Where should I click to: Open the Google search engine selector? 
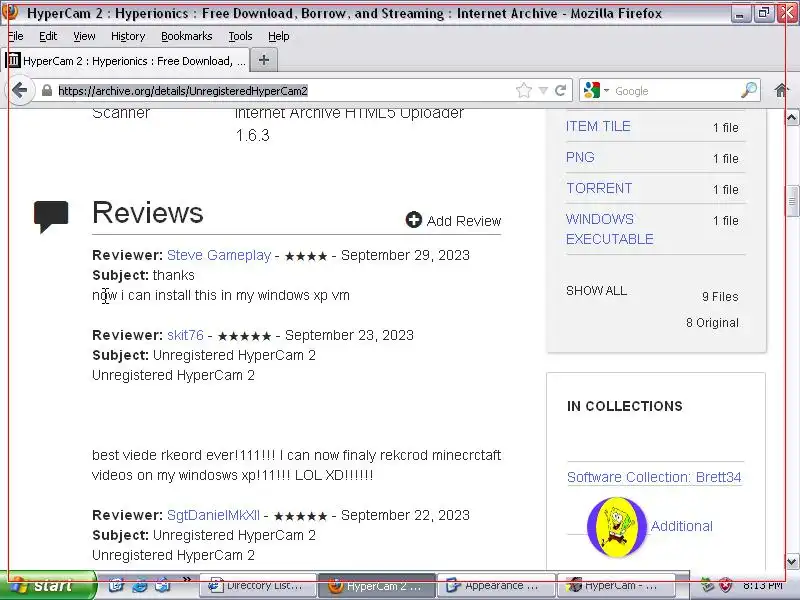pyautogui.click(x=596, y=91)
